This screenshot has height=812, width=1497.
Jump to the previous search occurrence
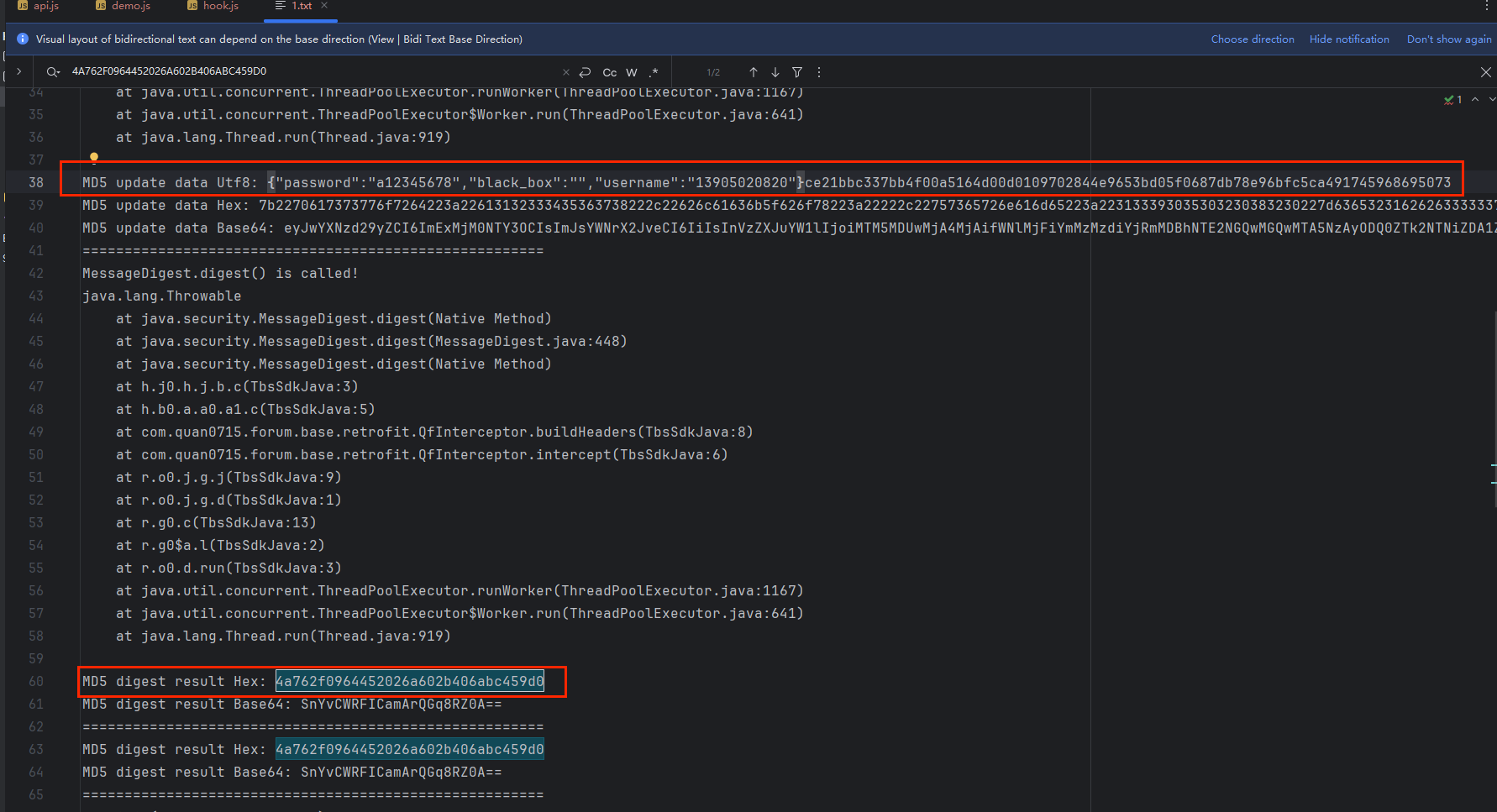[754, 72]
